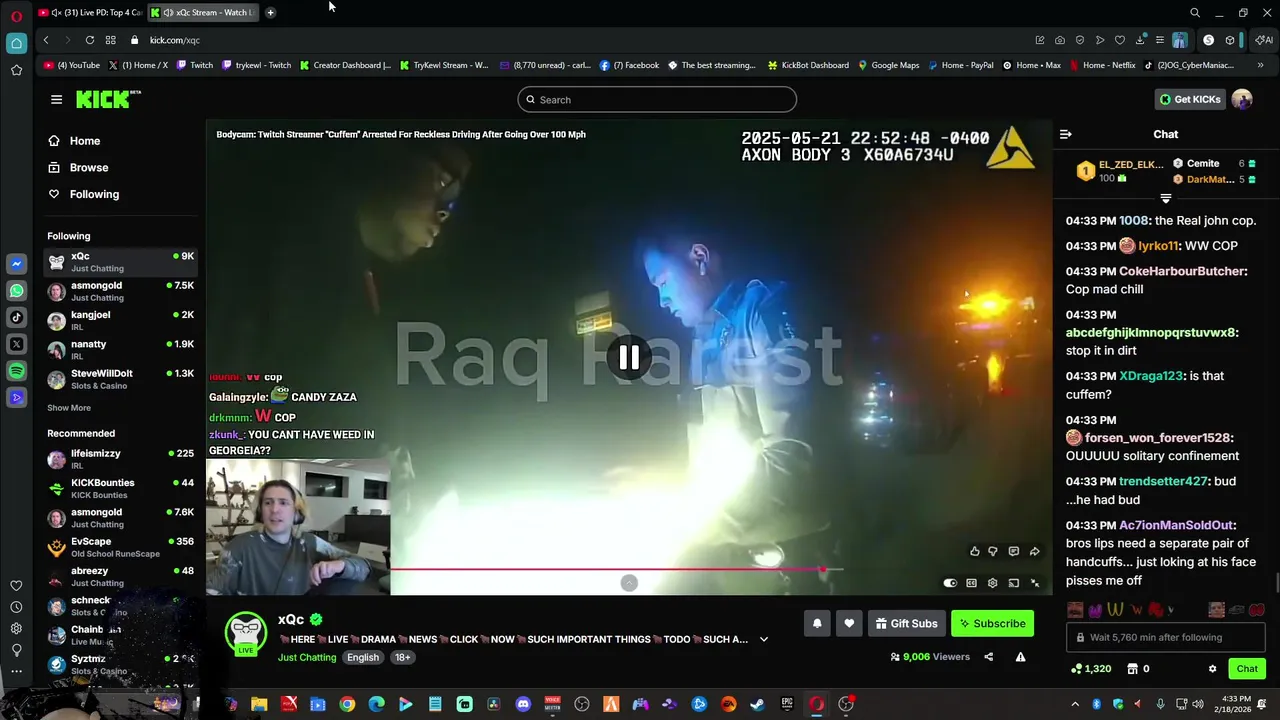
Task: Open the Just Chatting category link
Action: (307, 657)
